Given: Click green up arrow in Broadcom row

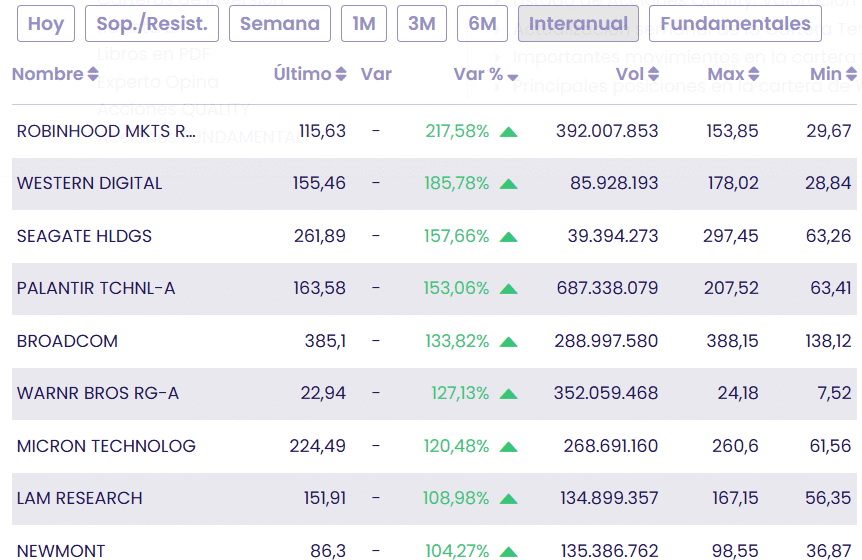Looking at the screenshot, I should (x=508, y=342).
